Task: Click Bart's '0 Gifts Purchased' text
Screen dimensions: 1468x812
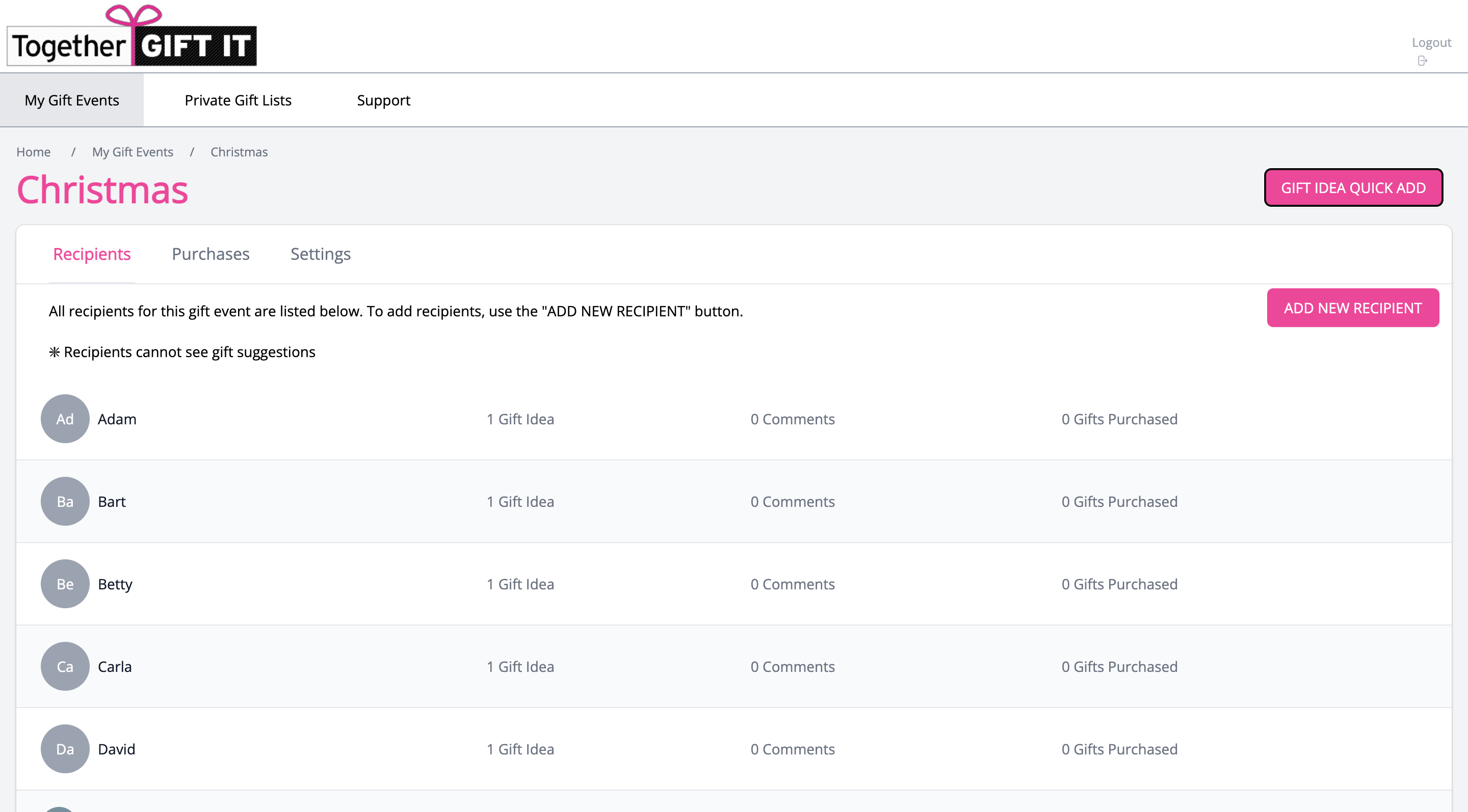Action: [1119, 502]
